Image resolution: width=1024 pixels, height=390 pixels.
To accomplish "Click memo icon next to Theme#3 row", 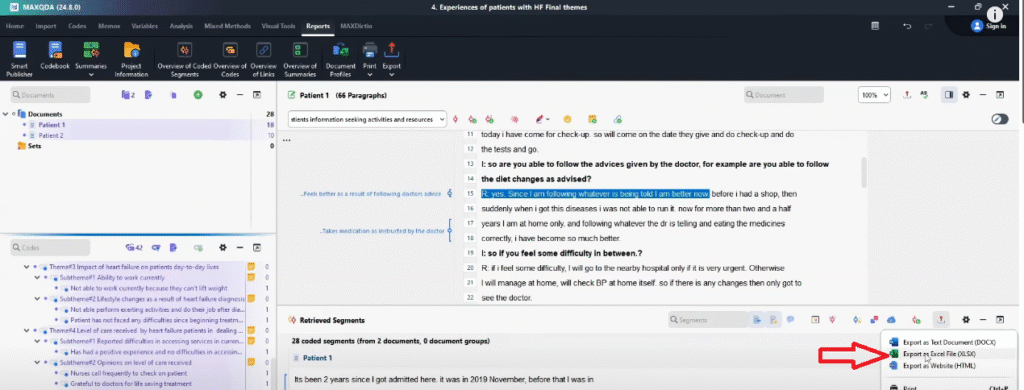I will 251,267.
